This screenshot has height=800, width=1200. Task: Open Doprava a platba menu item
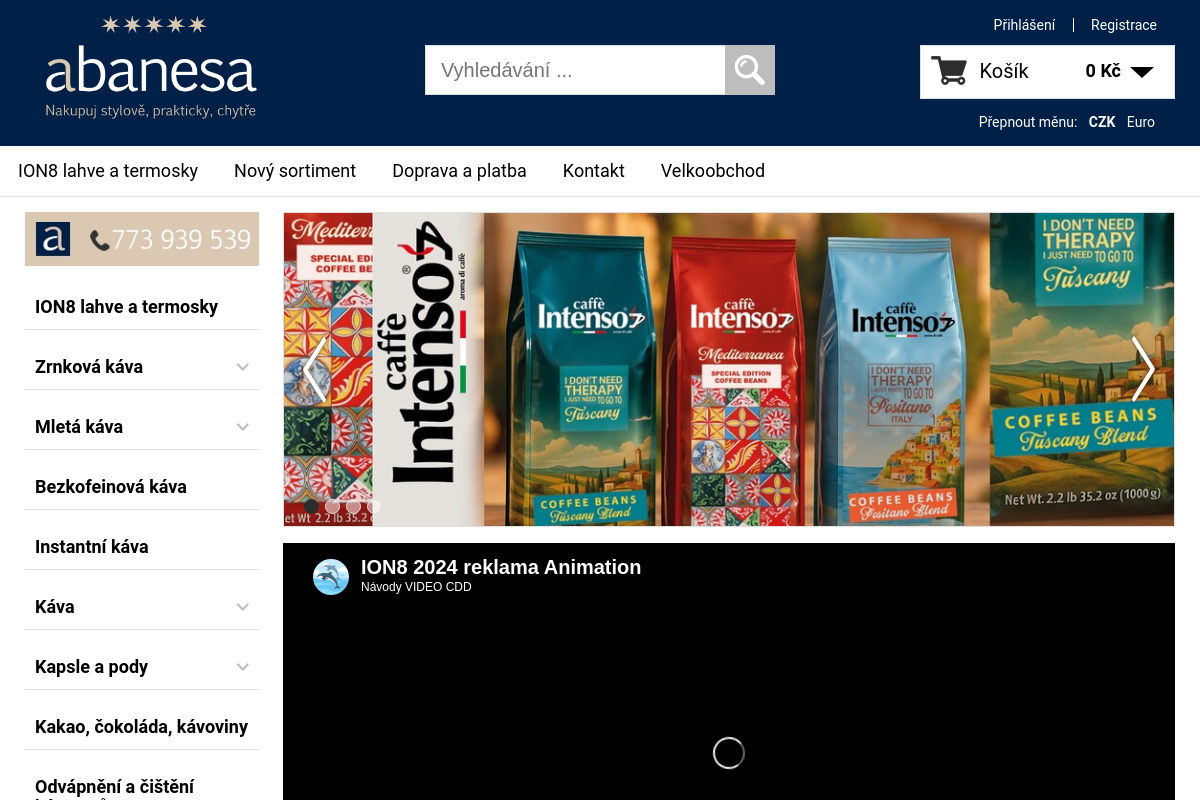(x=459, y=171)
